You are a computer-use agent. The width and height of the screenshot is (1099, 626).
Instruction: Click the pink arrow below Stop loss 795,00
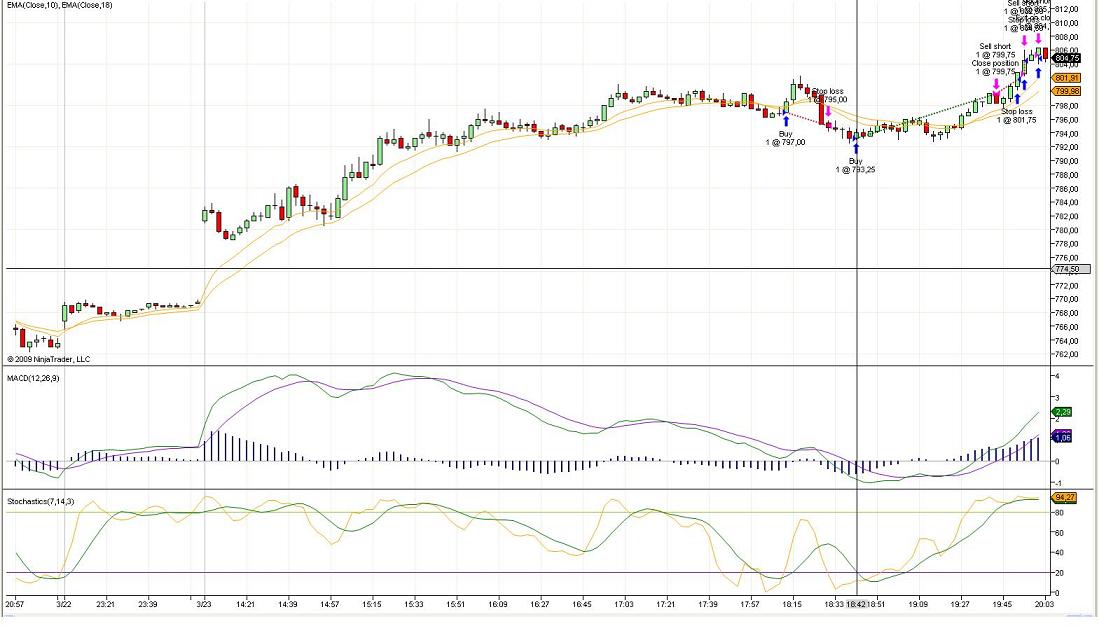coord(828,111)
